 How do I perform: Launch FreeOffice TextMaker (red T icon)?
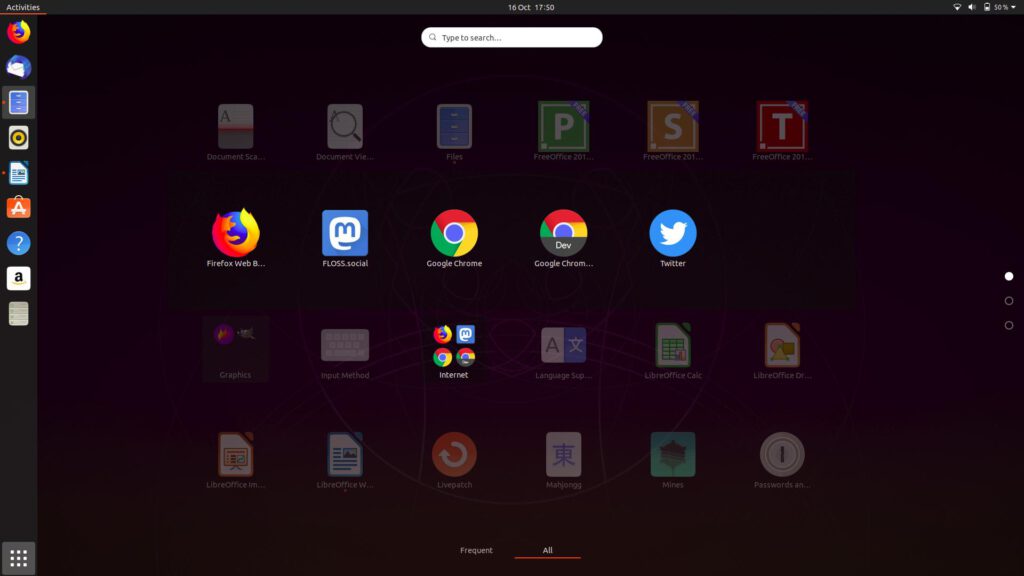coord(782,126)
